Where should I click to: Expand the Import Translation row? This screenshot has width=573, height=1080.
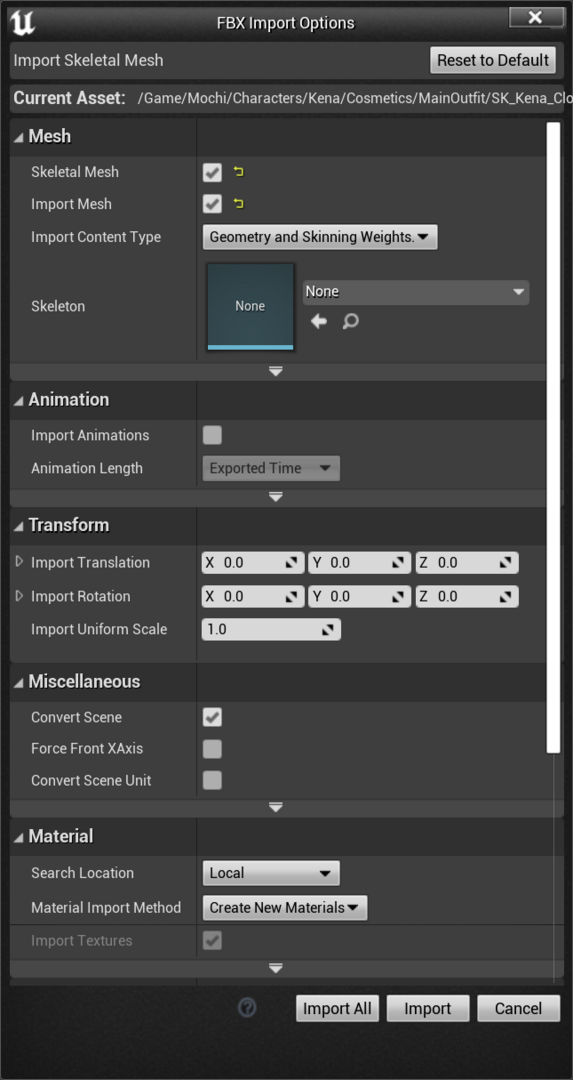click(x=19, y=562)
